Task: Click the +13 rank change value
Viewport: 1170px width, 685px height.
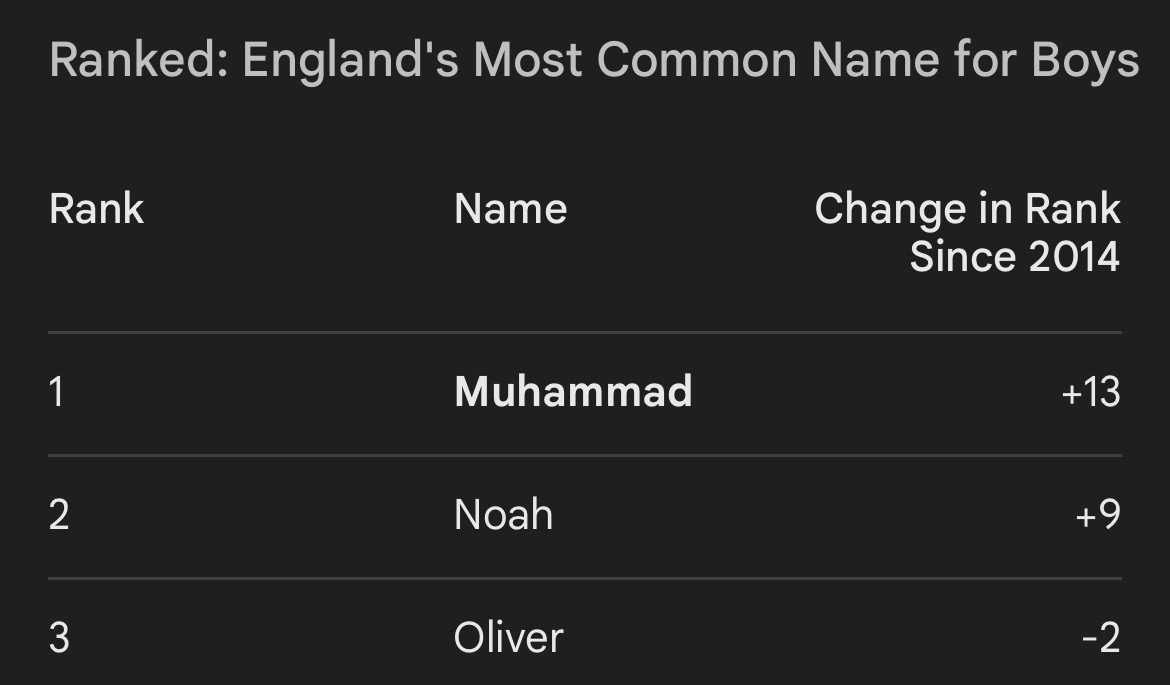Action: coord(1091,393)
